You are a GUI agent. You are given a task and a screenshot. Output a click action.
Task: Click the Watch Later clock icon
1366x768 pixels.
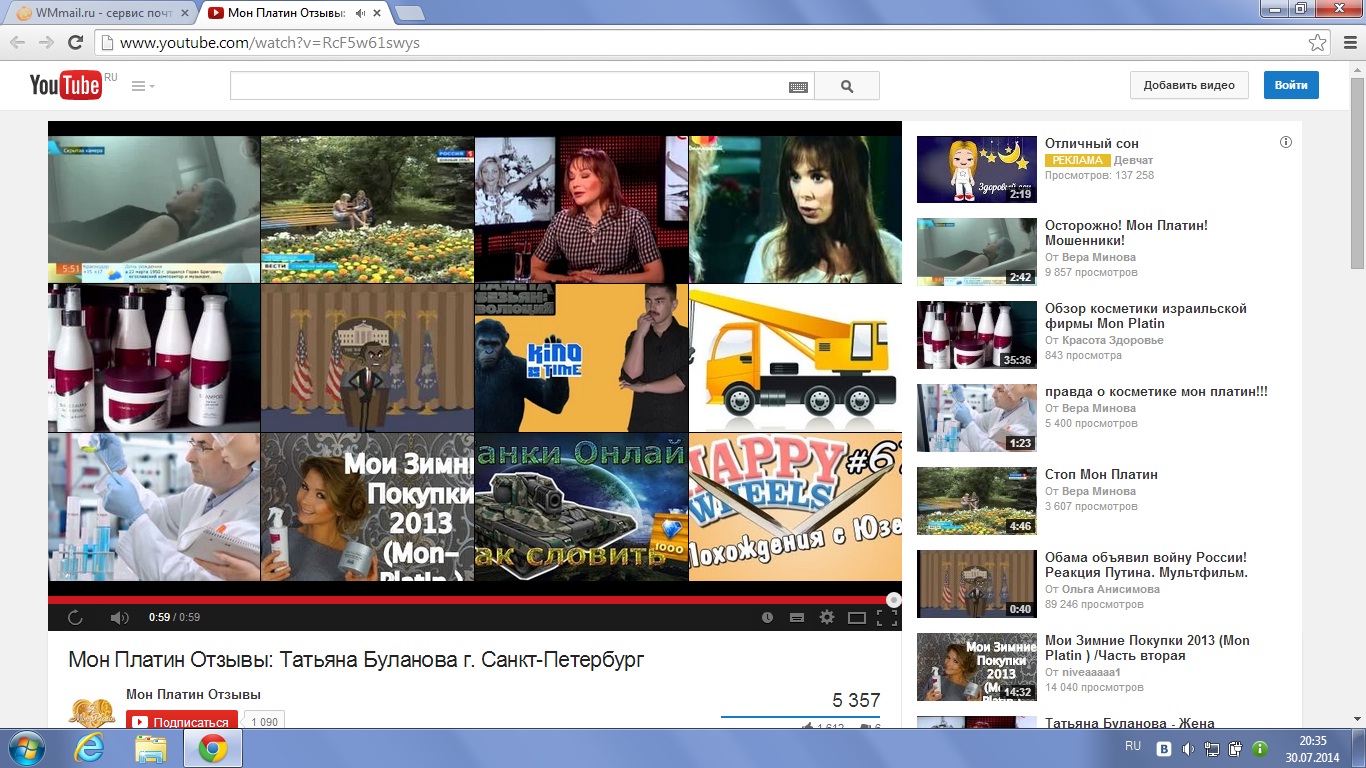tap(767, 618)
